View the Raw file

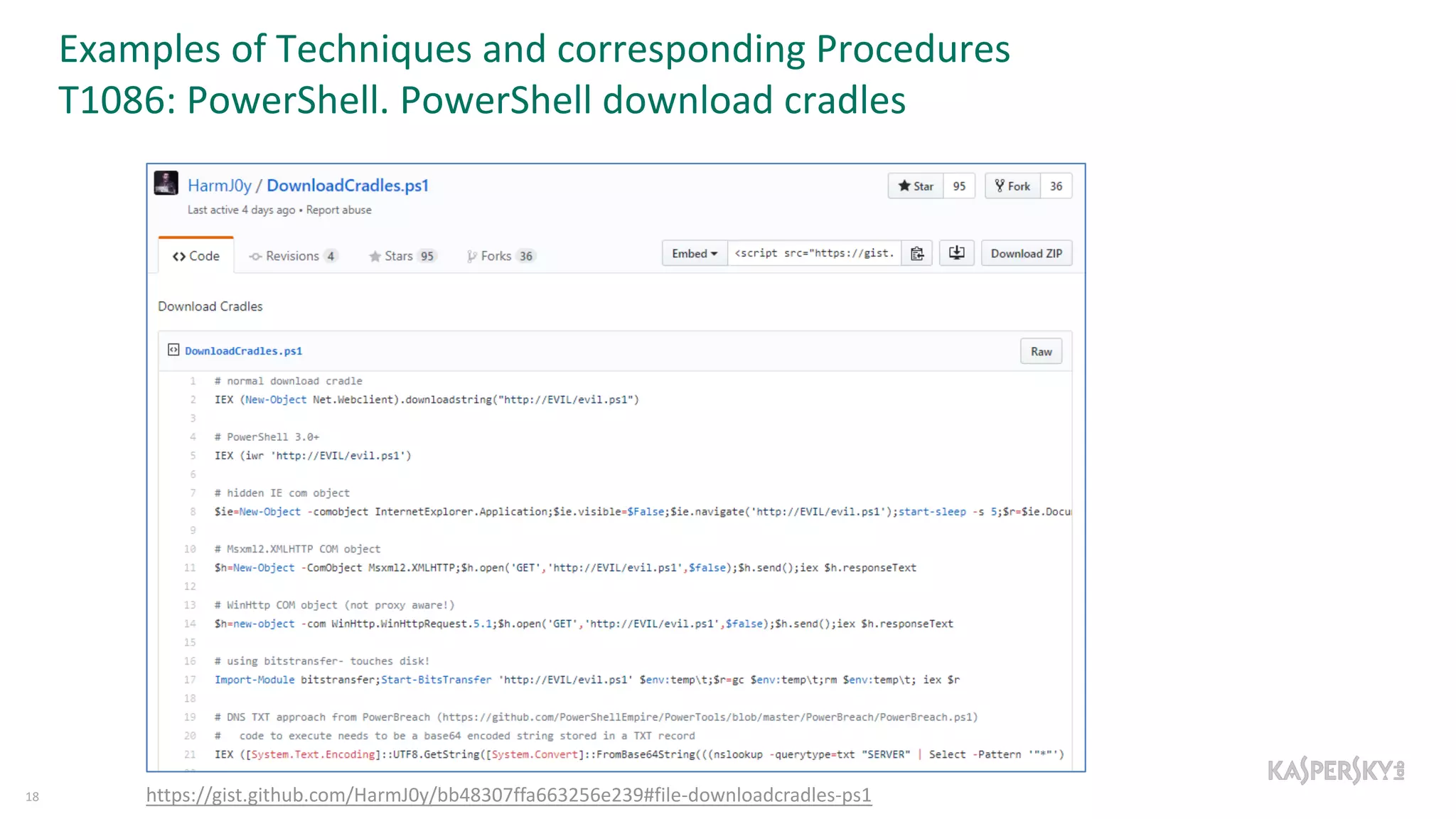point(1041,351)
